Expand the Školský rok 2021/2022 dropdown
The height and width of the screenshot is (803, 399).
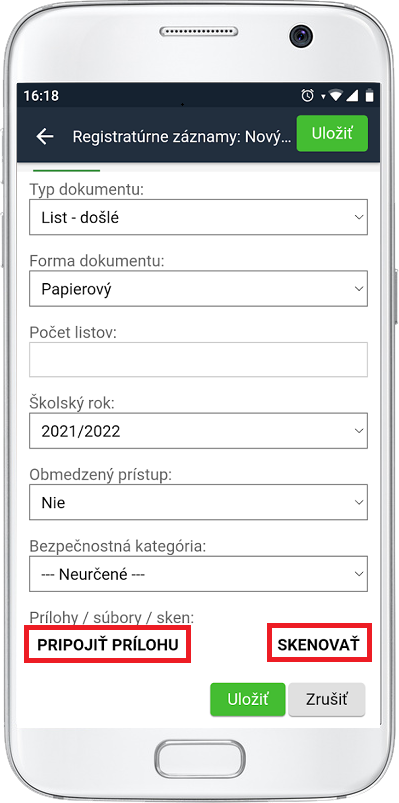pyautogui.click(x=198, y=431)
